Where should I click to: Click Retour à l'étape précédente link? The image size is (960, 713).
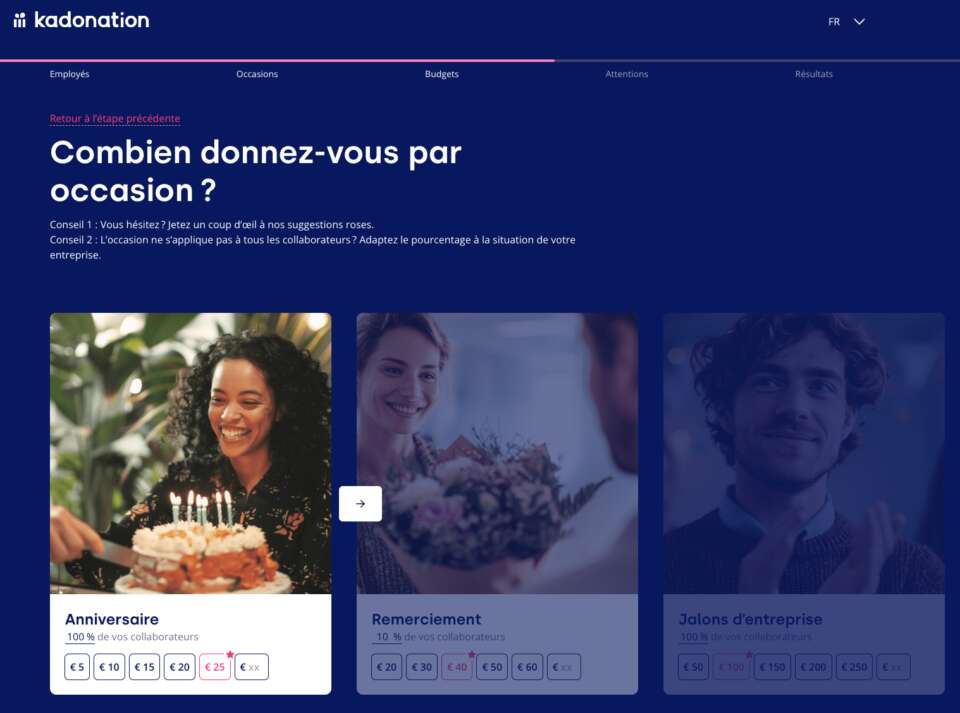click(x=115, y=119)
